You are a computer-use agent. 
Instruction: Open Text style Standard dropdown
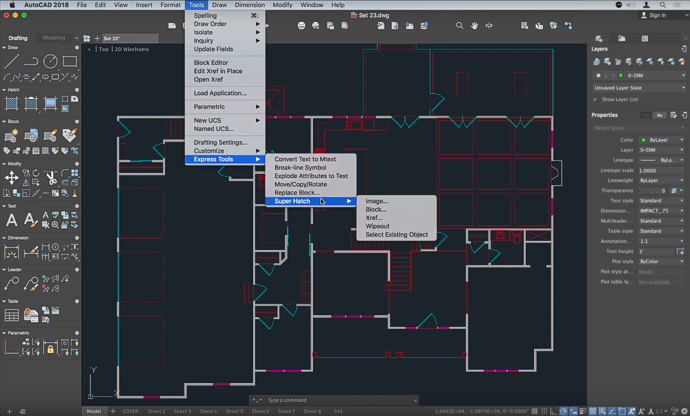662,201
